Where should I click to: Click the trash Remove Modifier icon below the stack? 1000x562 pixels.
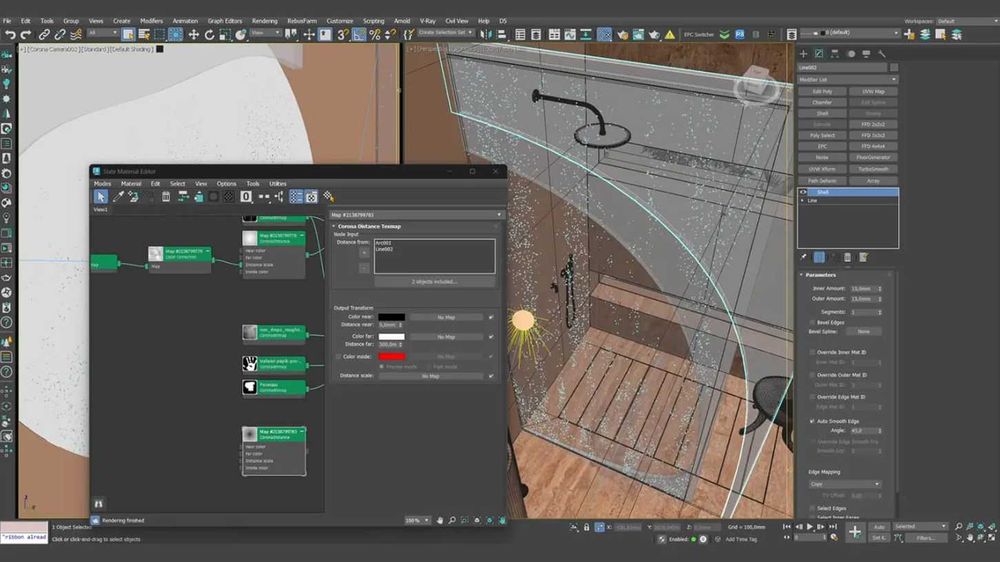[x=847, y=257]
